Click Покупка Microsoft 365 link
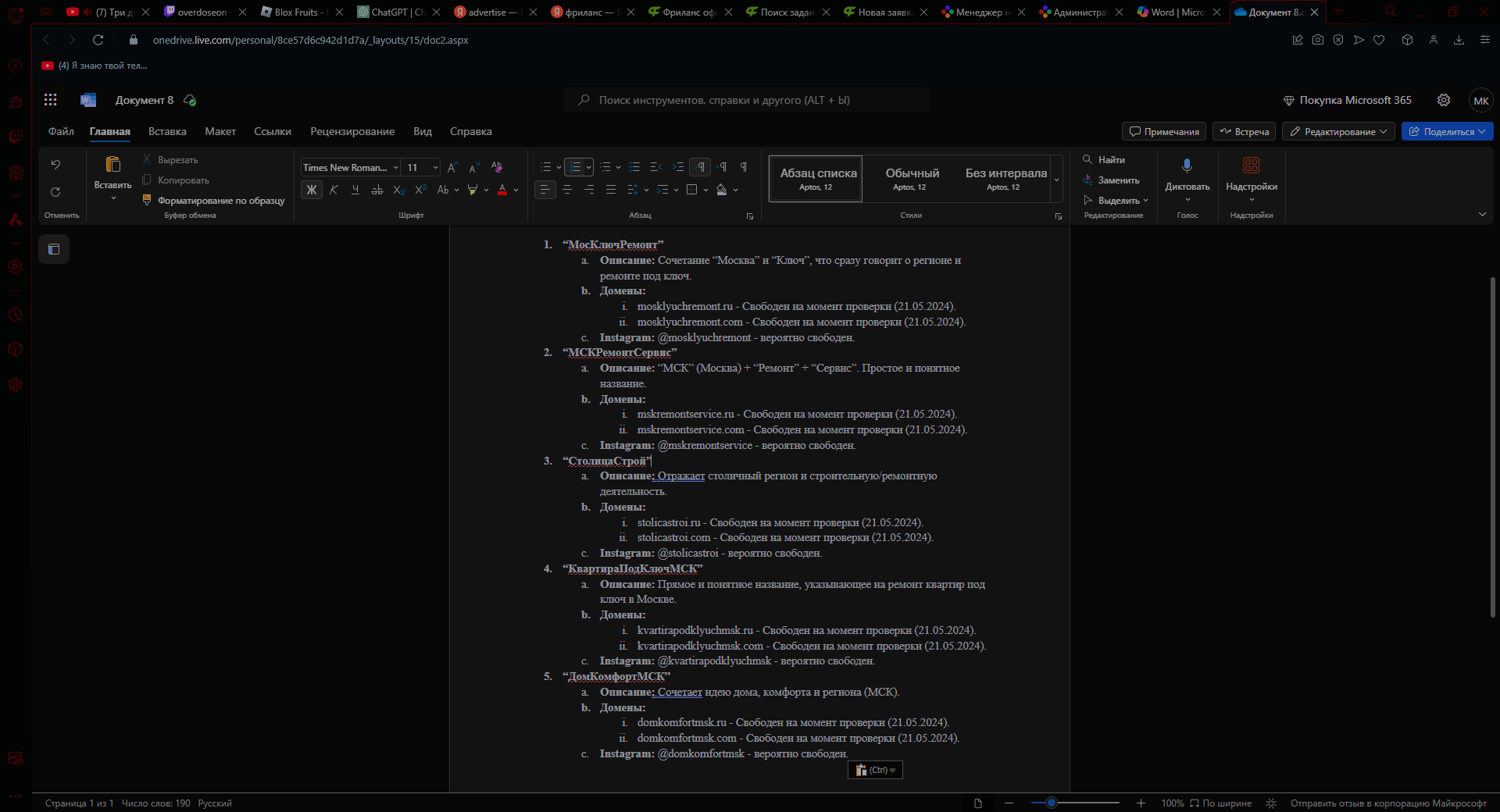This screenshot has height=812, width=1500. [x=1348, y=100]
